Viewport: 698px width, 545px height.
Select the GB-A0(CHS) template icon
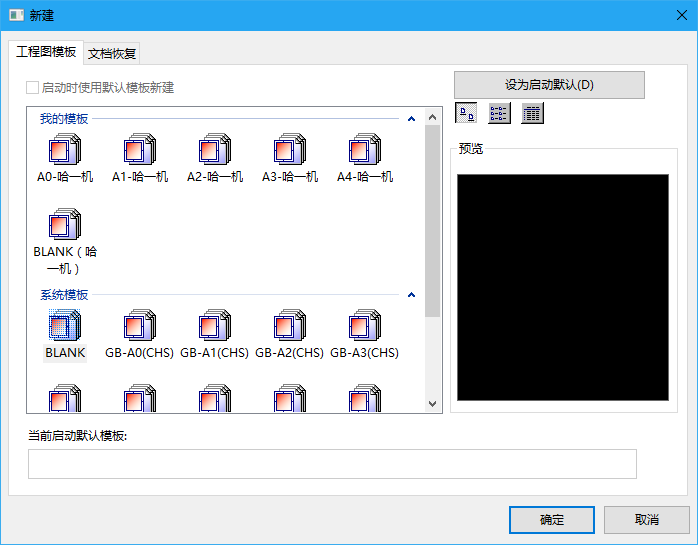pos(140,325)
